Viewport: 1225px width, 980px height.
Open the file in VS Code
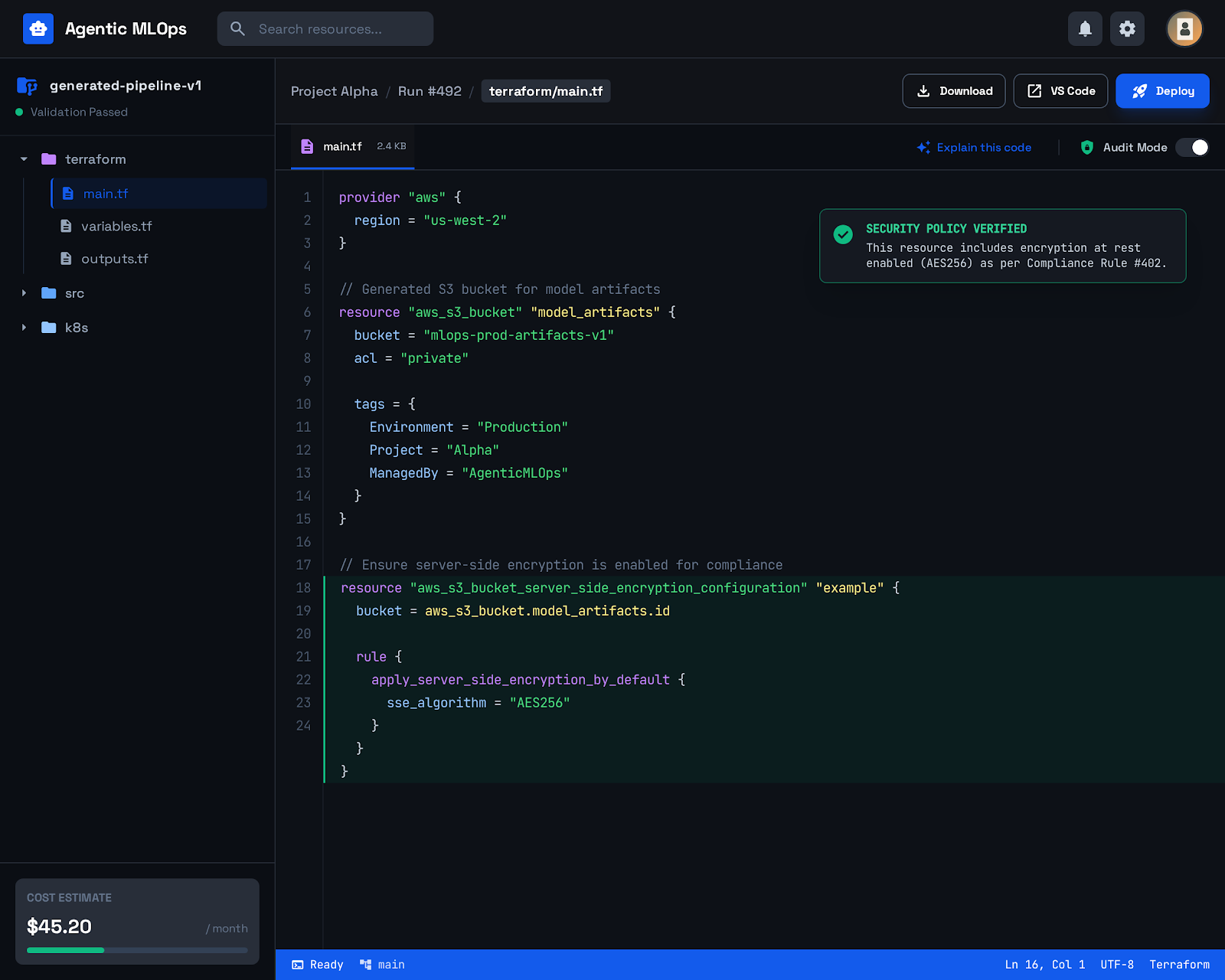pos(1060,90)
